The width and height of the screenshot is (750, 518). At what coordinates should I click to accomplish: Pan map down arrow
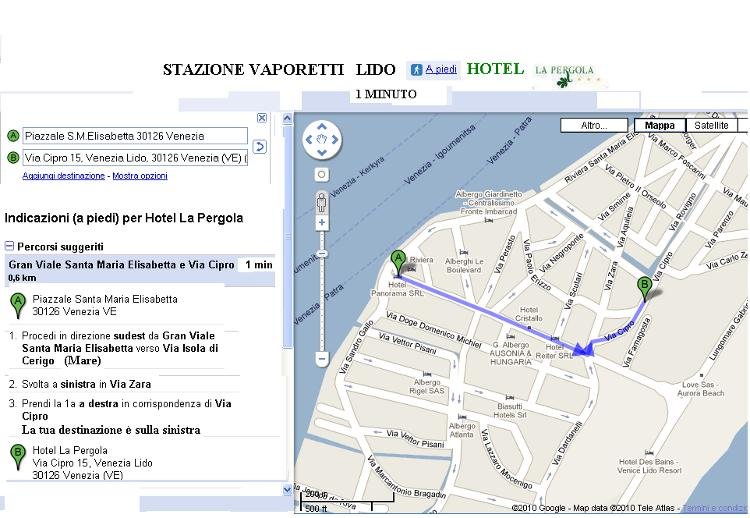click(321, 153)
